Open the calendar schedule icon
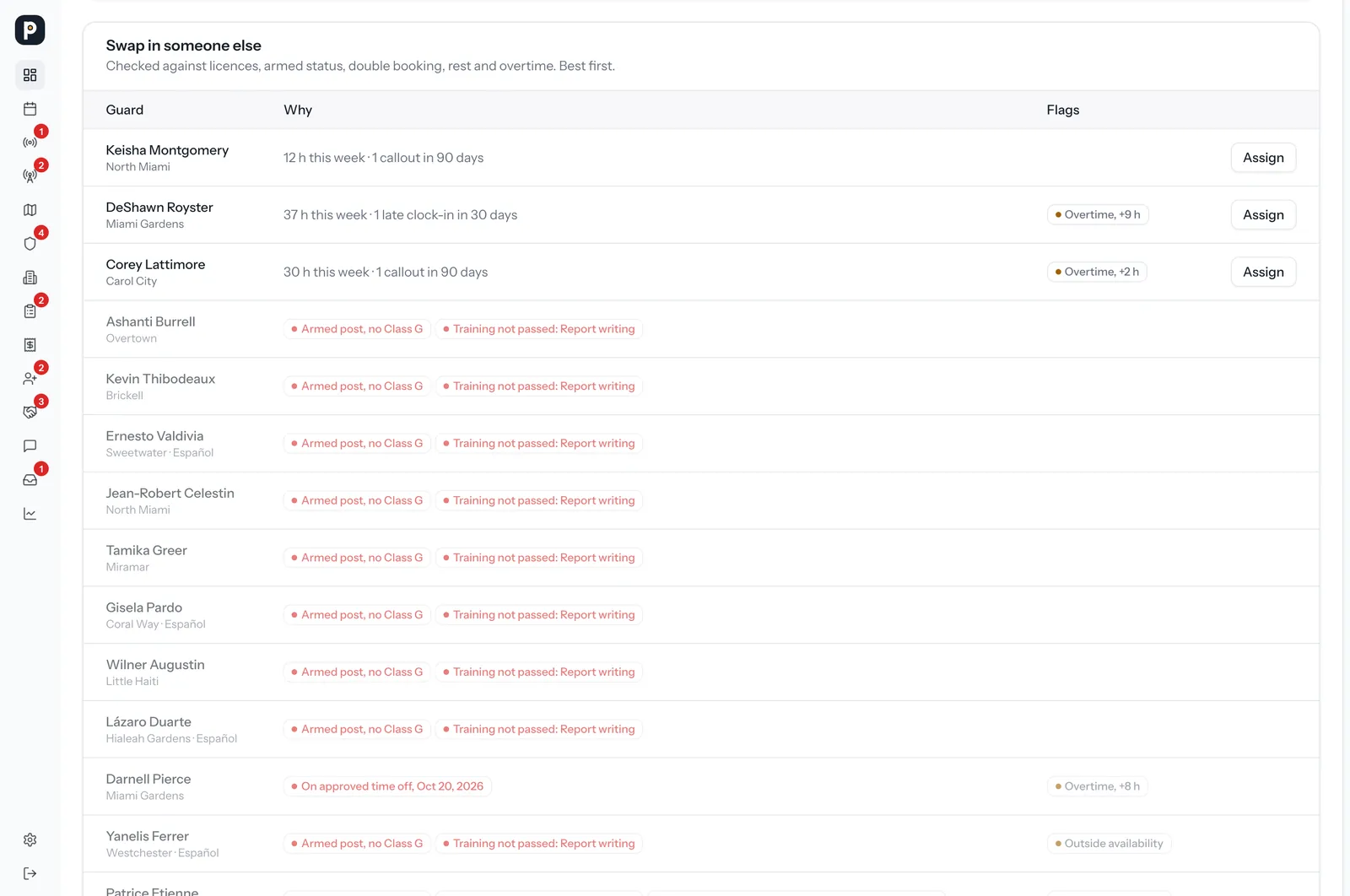Viewport: 1350px width, 896px height. (x=30, y=109)
